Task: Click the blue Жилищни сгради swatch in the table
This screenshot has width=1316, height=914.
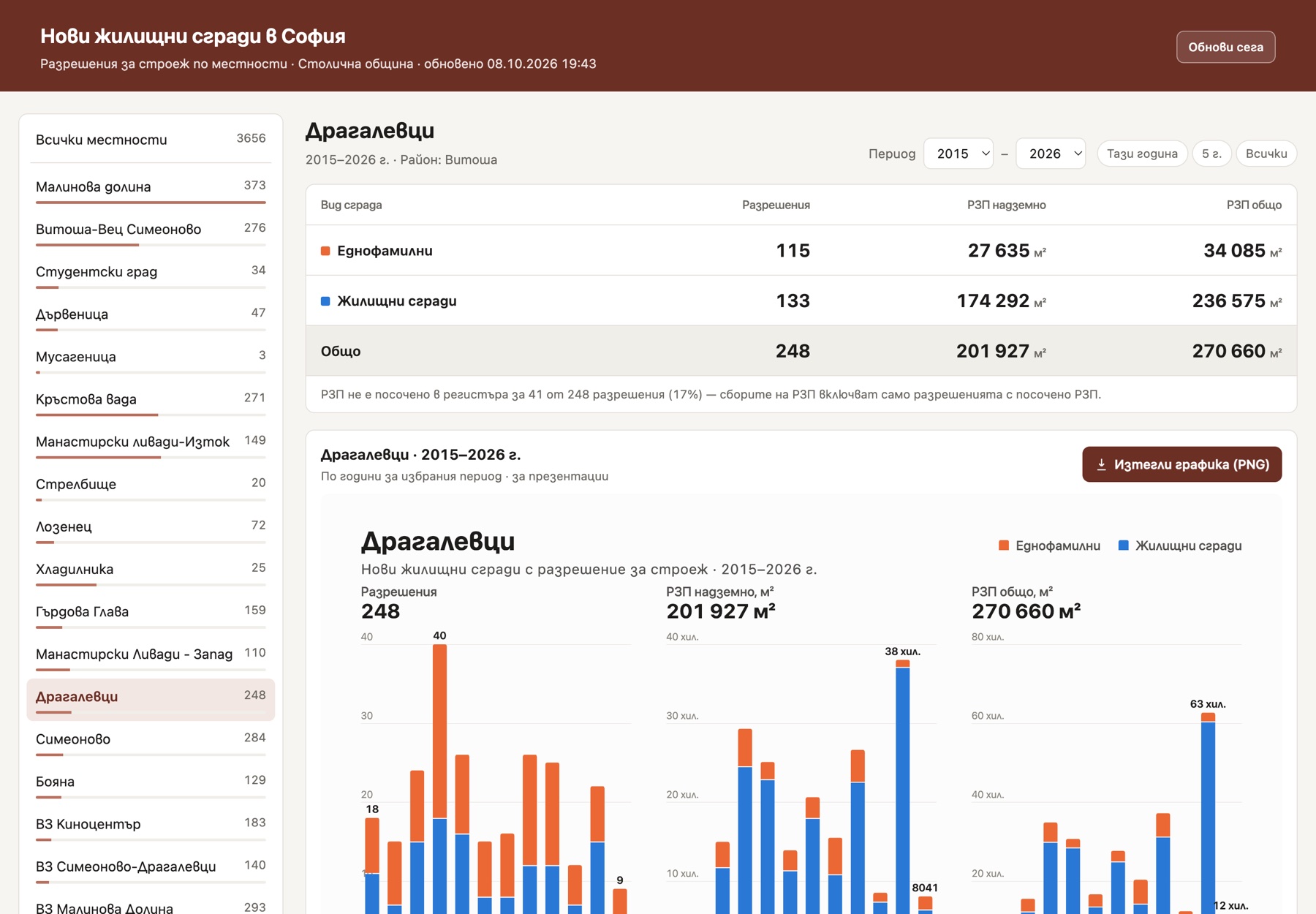Action: [325, 301]
